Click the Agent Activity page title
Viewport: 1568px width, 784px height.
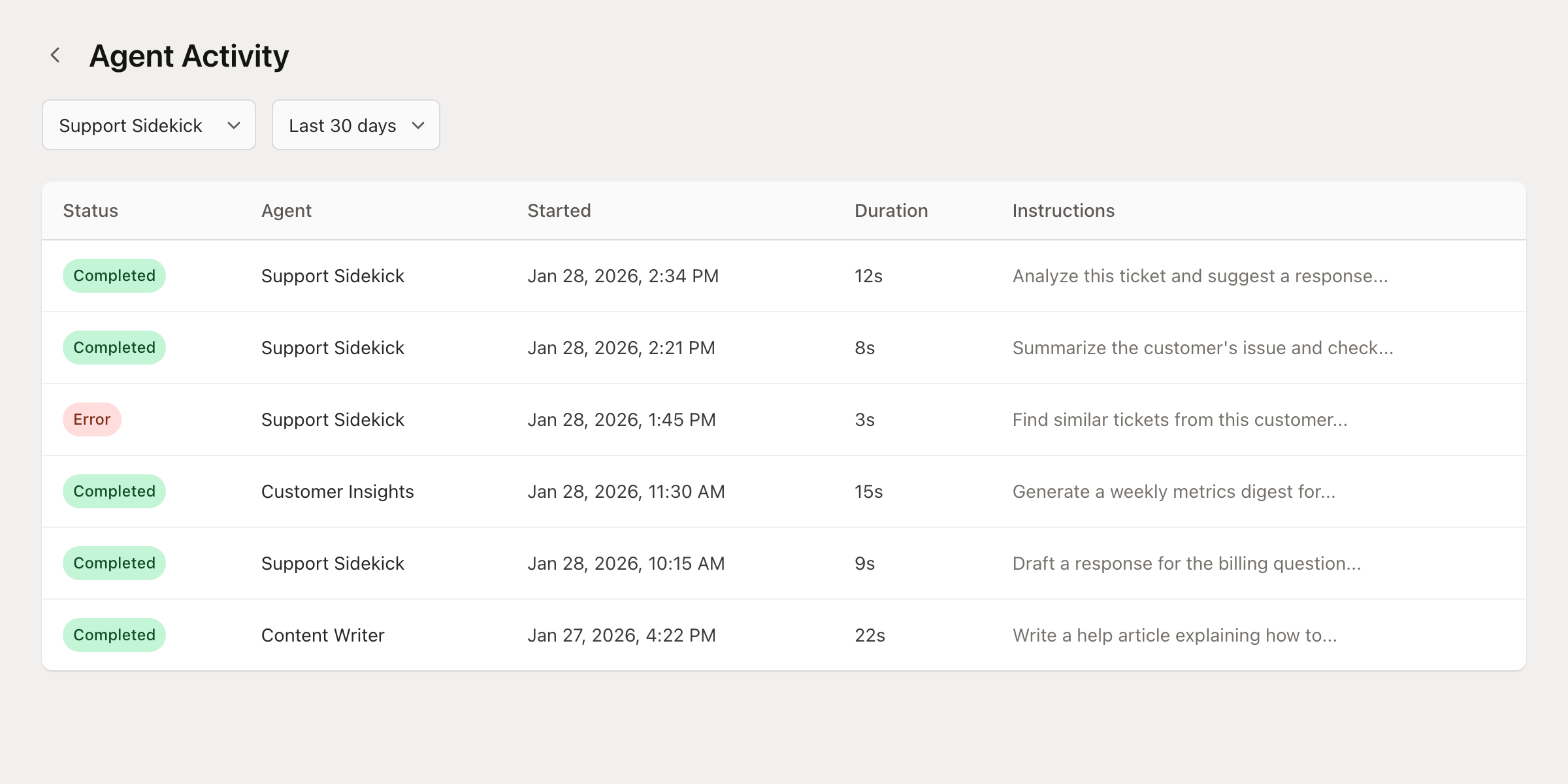(189, 56)
